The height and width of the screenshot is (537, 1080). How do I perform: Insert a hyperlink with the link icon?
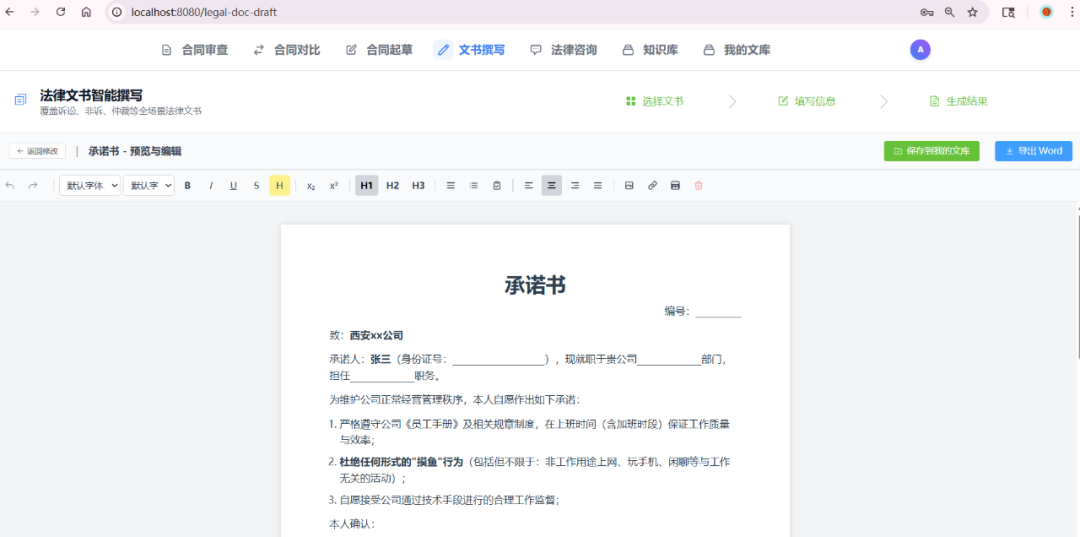point(652,185)
